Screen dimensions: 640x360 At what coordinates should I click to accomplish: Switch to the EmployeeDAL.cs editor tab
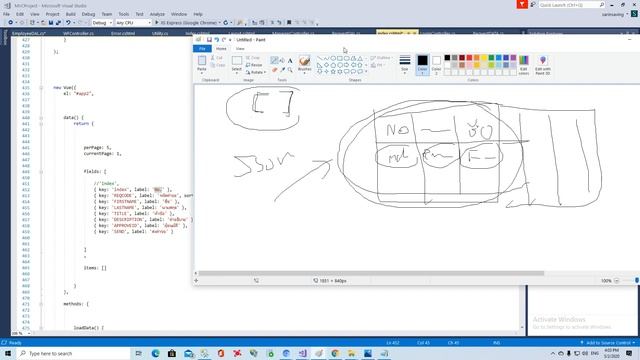29,33
